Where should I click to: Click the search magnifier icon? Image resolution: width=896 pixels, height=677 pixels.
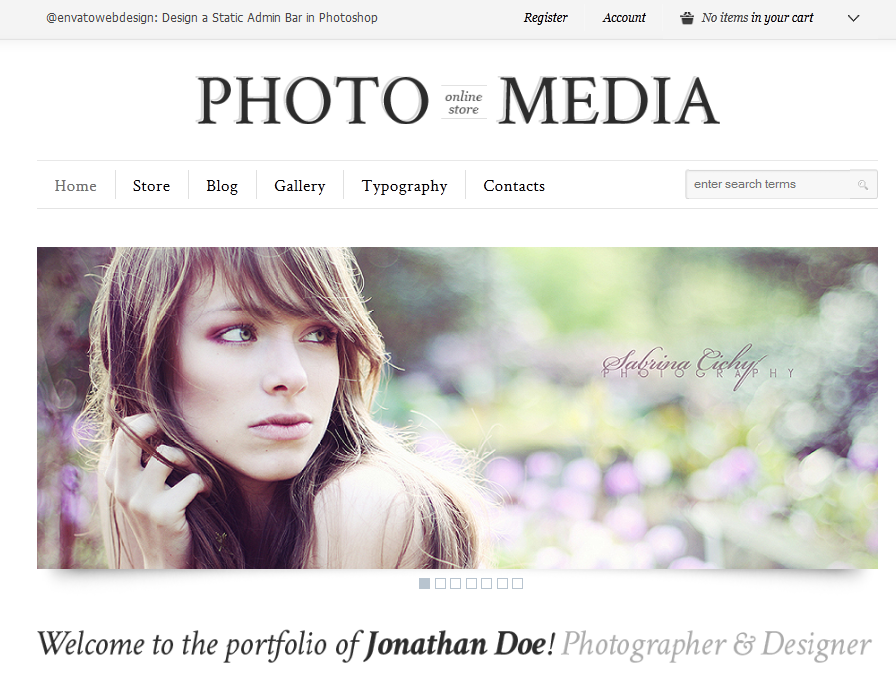pyautogui.click(x=863, y=185)
